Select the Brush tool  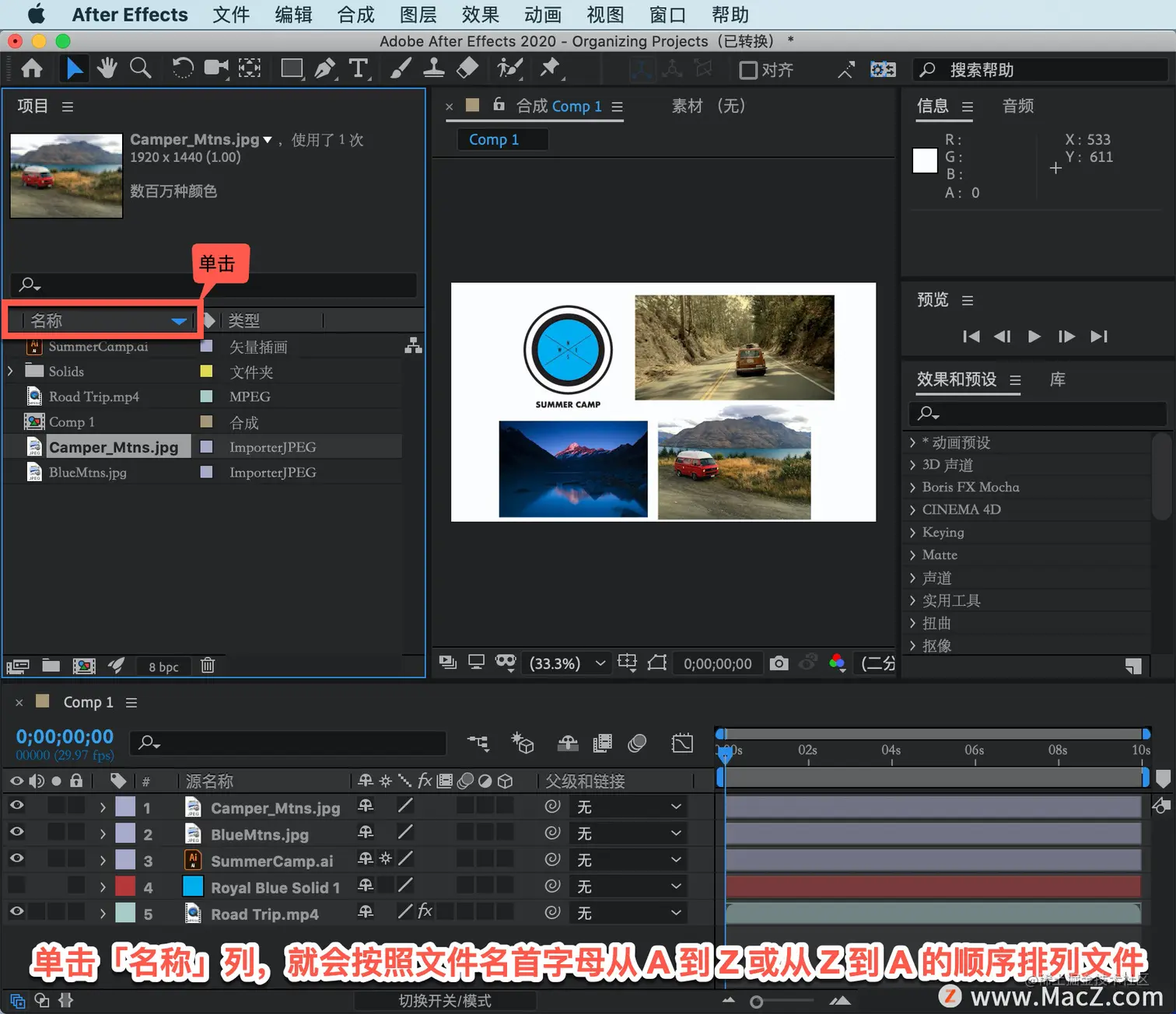400,69
